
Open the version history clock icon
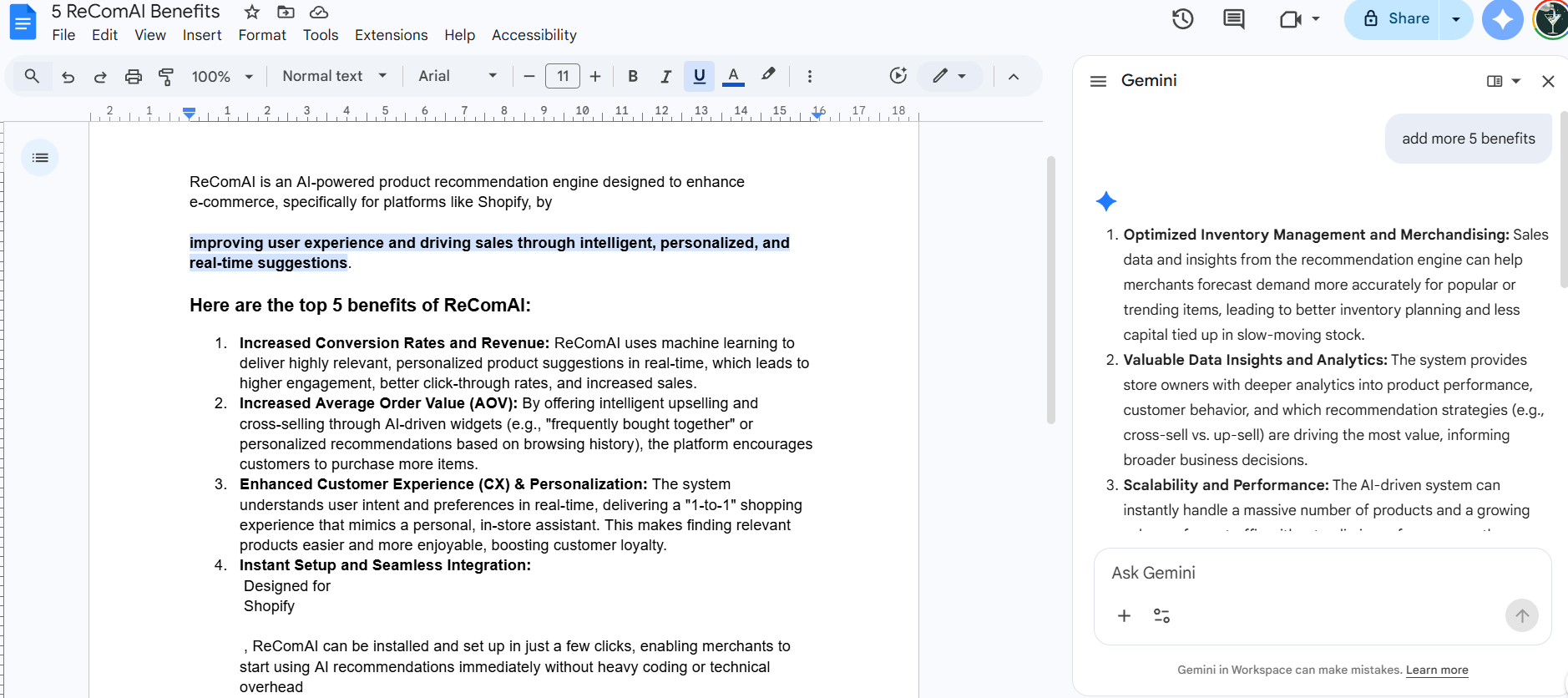(1183, 18)
